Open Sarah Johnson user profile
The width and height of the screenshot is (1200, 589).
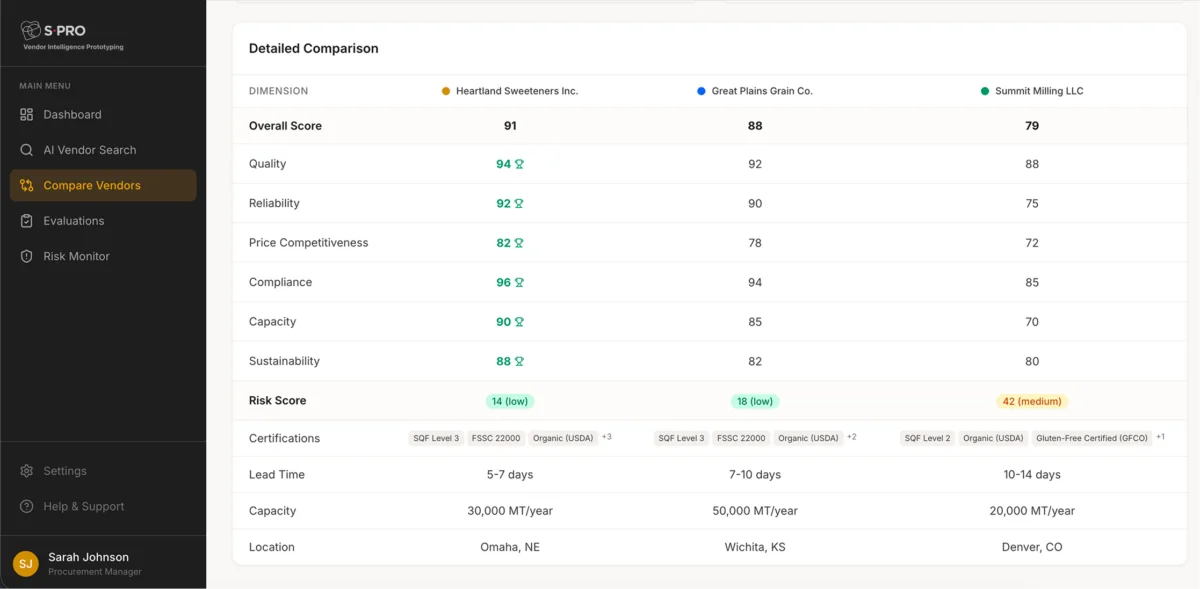pyautogui.click(x=88, y=564)
